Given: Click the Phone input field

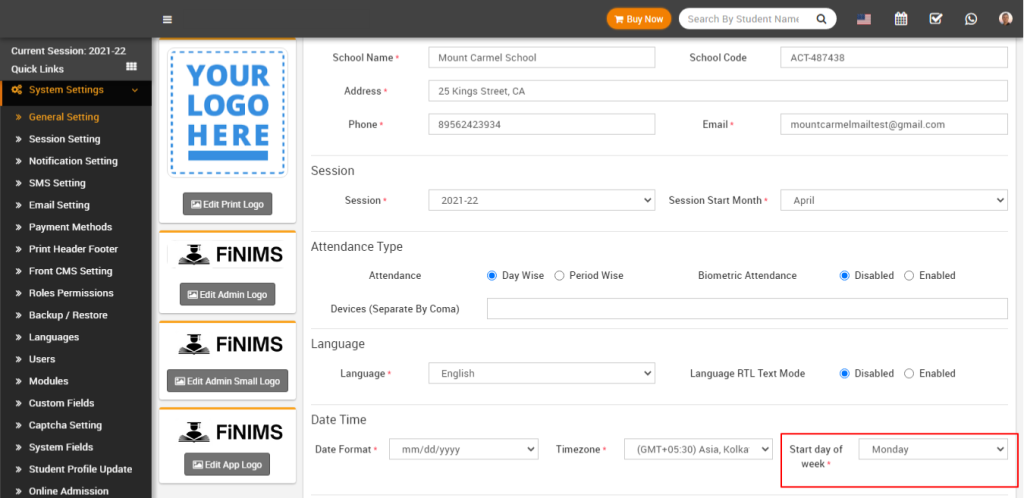Looking at the screenshot, I should [541, 124].
